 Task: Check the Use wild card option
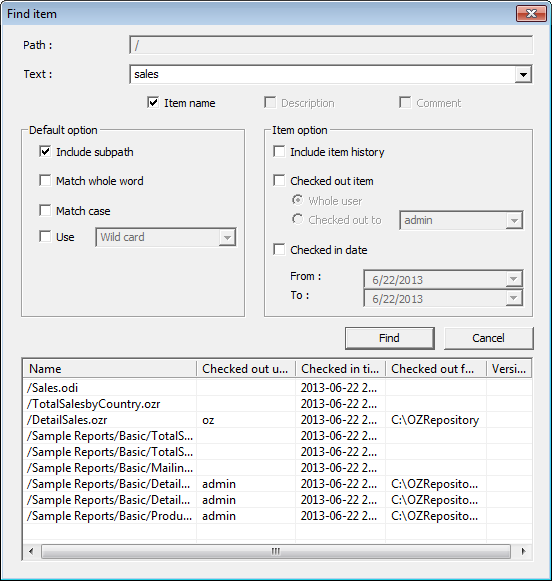pos(45,236)
